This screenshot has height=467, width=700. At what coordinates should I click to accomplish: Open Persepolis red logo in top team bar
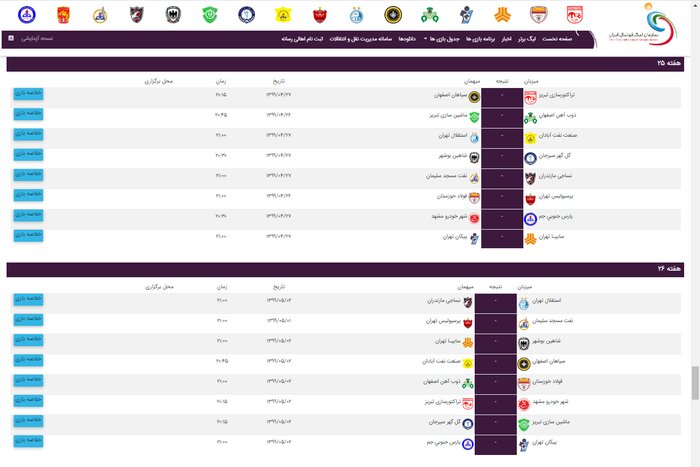[x=320, y=15]
